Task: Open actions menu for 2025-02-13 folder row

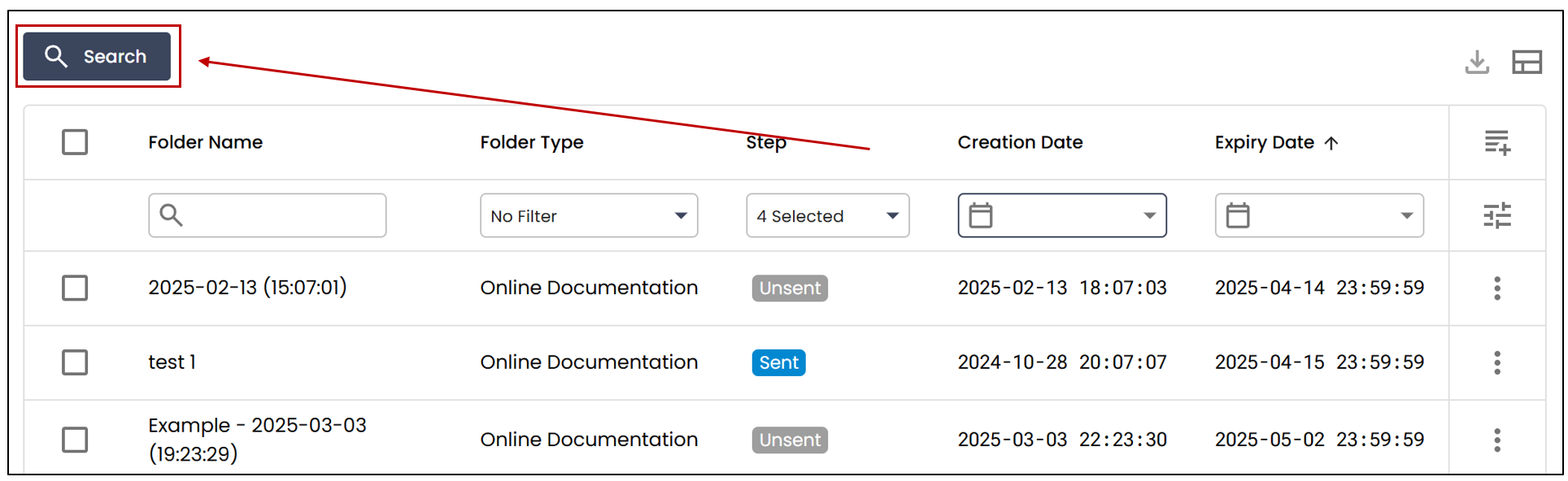Action: point(1497,288)
